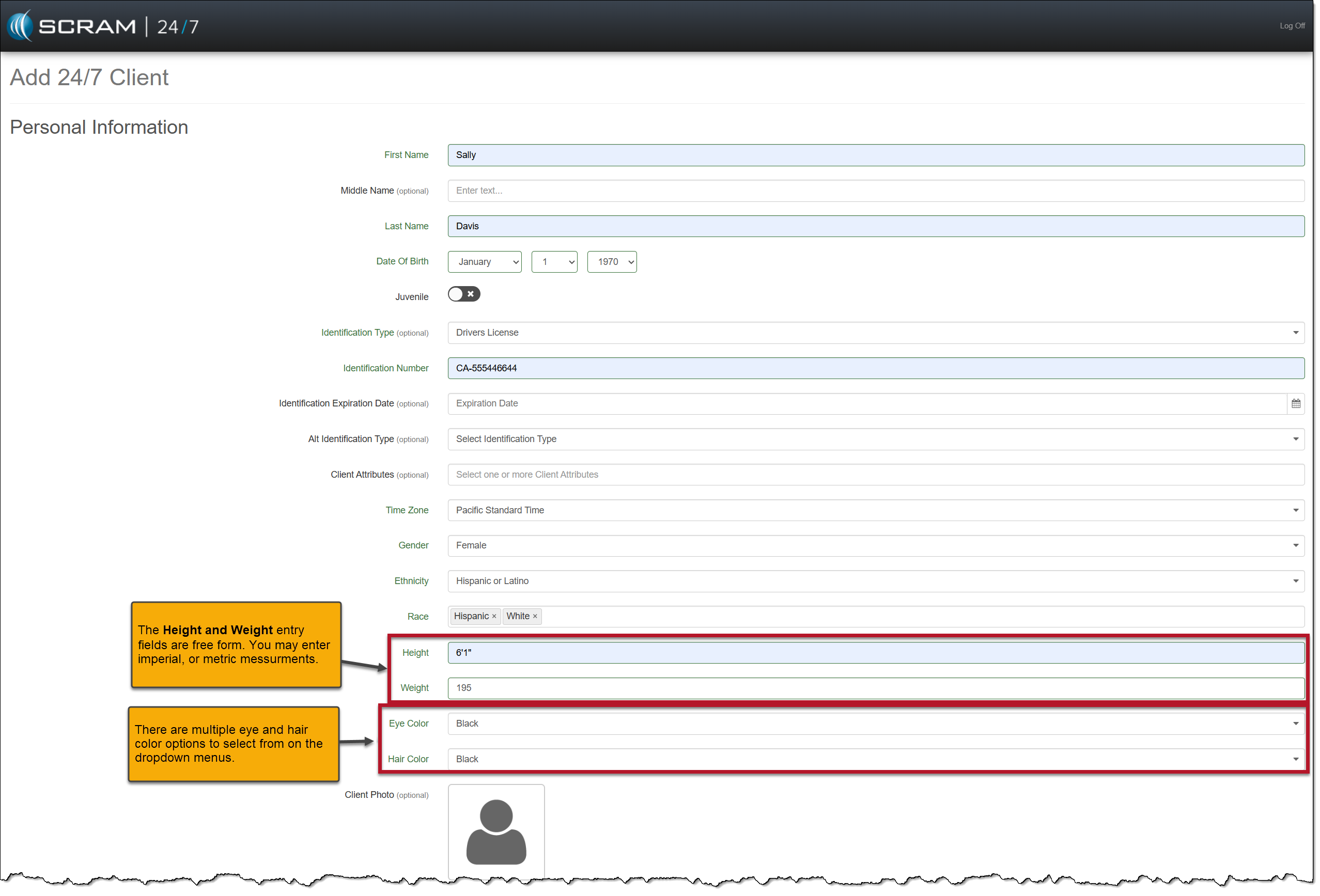Click the client photo placeholder avatar

tap(496, 832)
